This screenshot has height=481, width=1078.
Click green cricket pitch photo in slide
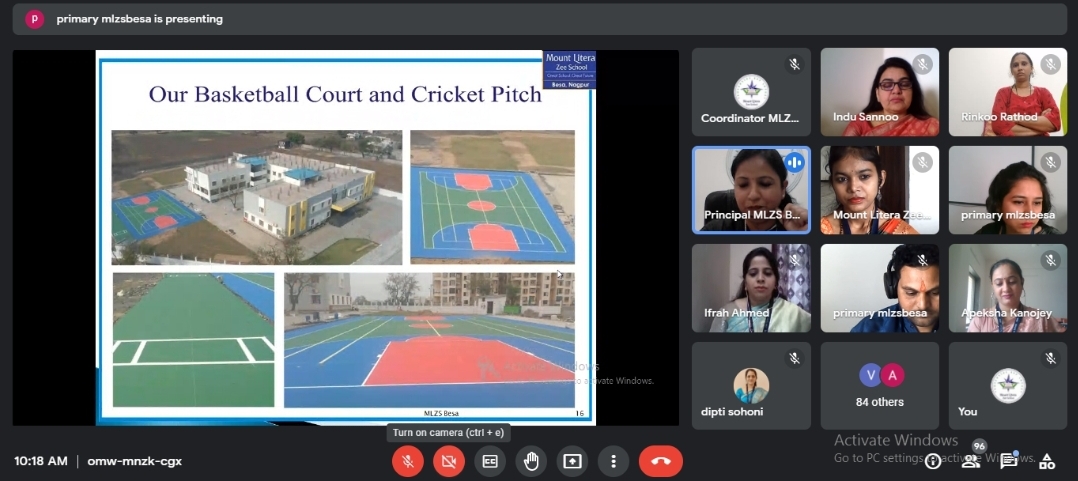(193, 339)
